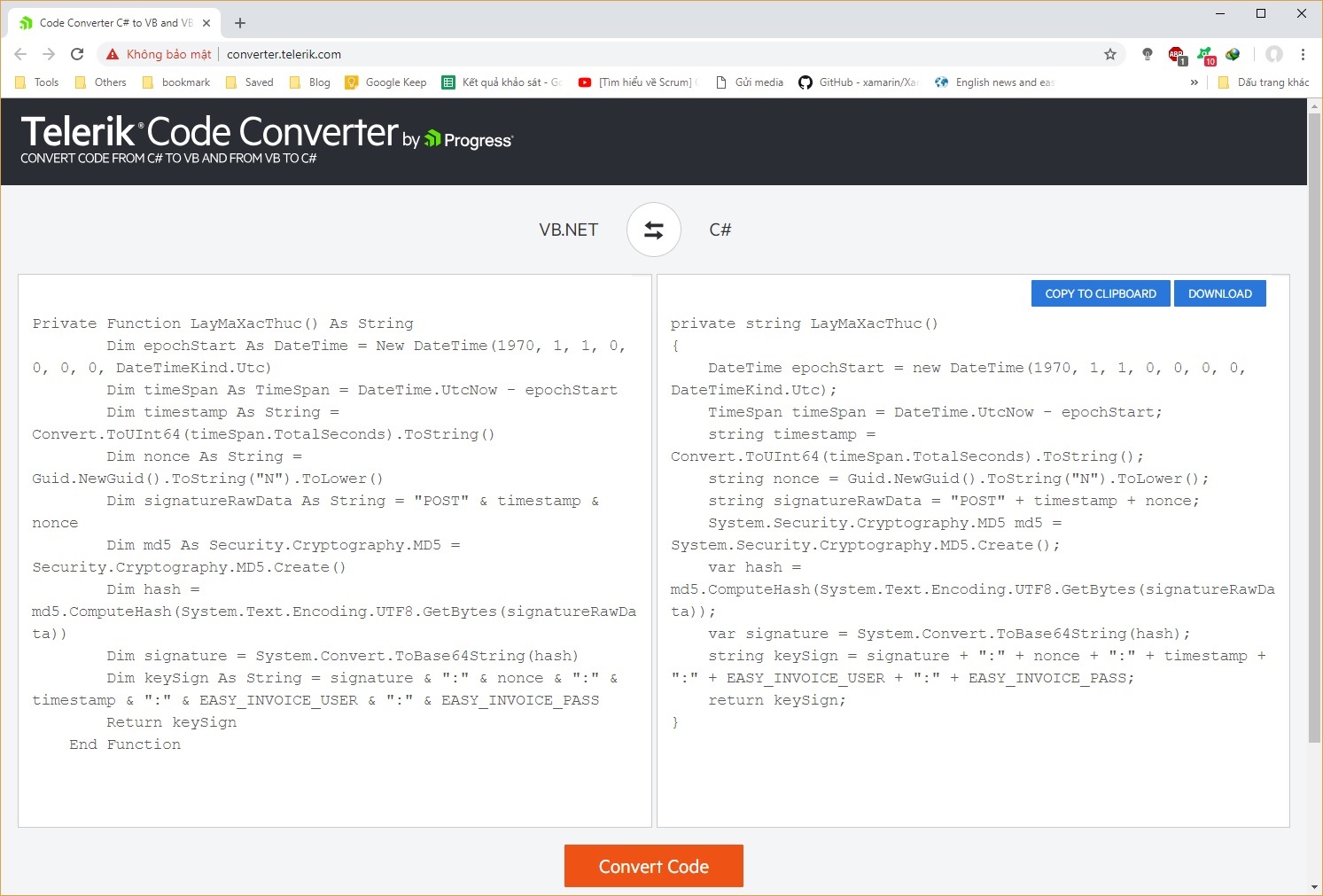
Task: Click the browser reload icon
Action: click(77, 54)
